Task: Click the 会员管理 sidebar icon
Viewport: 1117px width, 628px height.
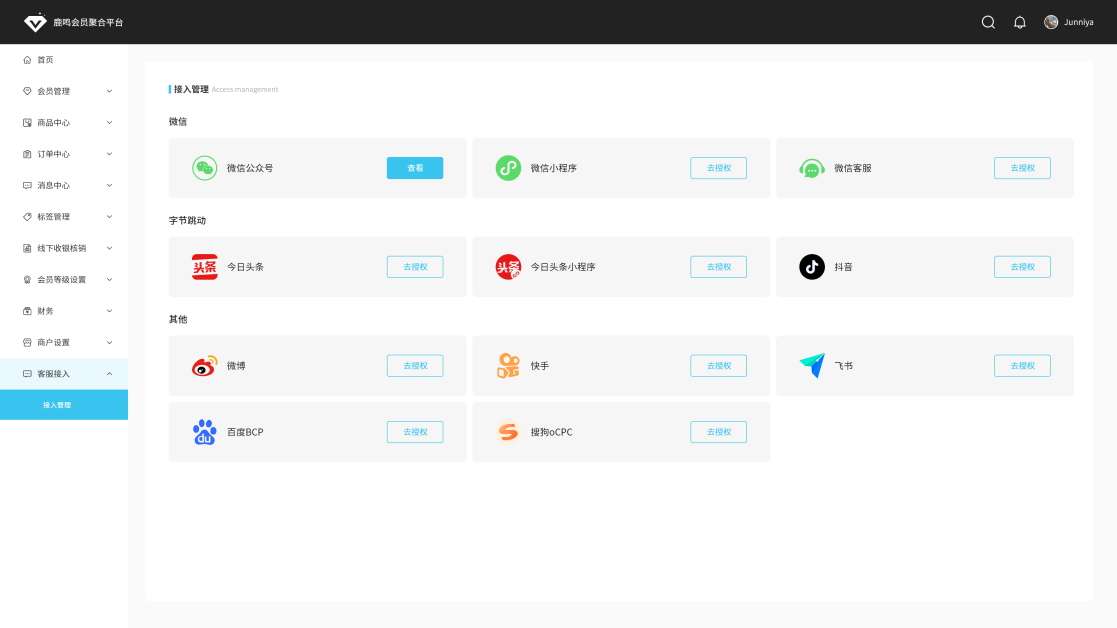Action: pyautogui.click(x=27, y=91)
